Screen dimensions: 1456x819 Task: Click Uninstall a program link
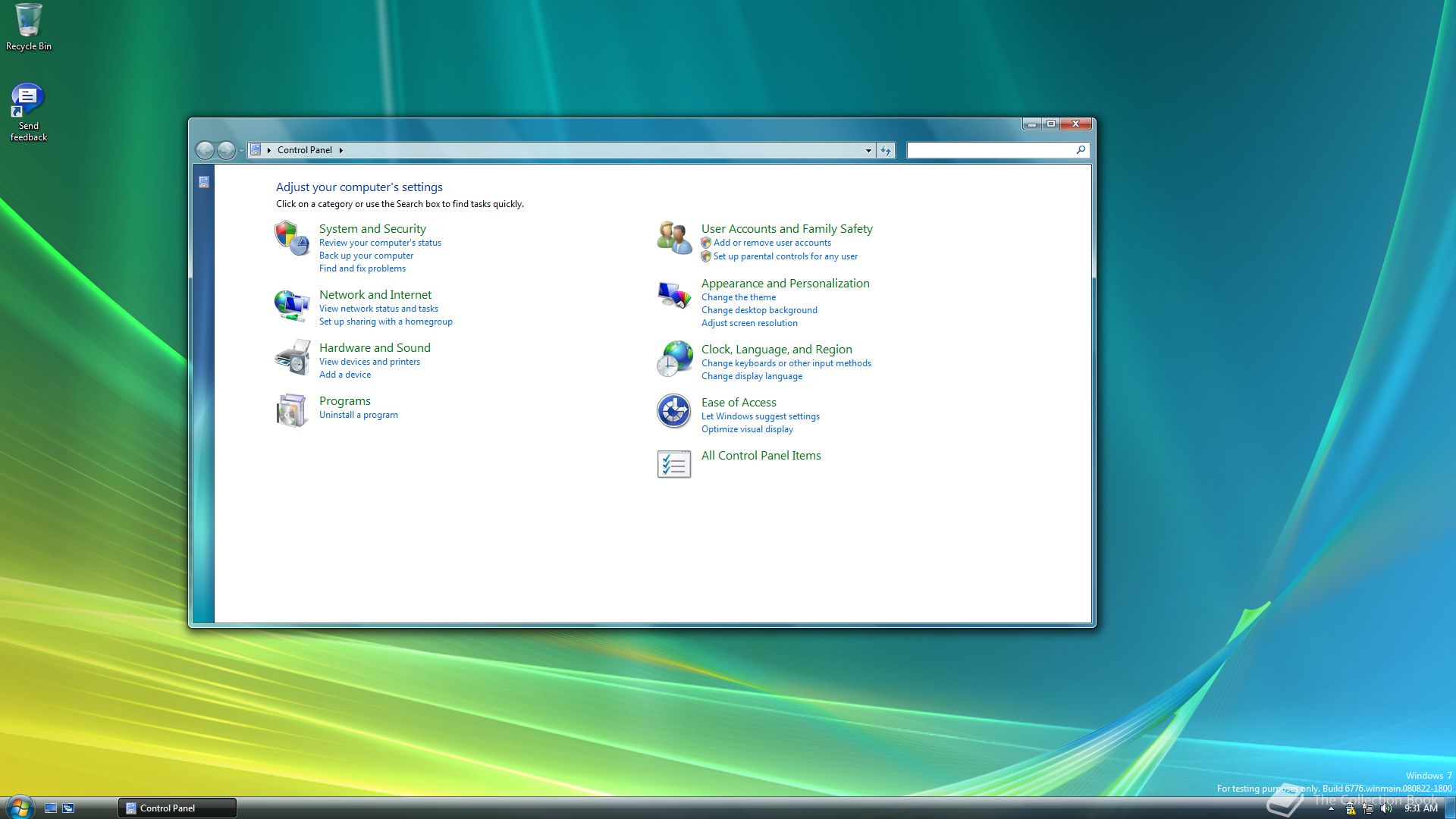pyautogui.click(x=359, y=415)
